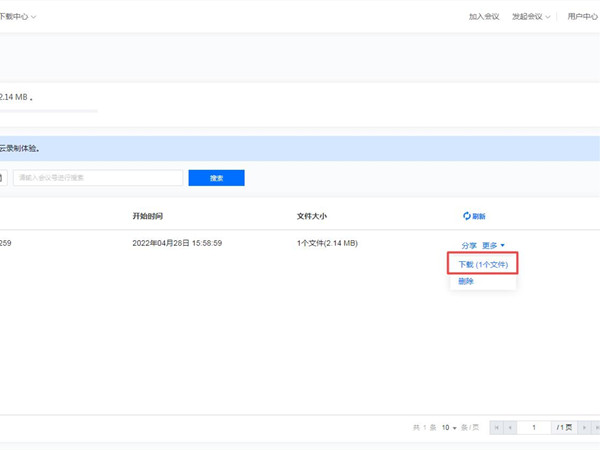Viewport: 600px width, 450px height.
Task: Open the 下载中心 dropdown menu
Action: pyautogui.click(x=18, y=16)
